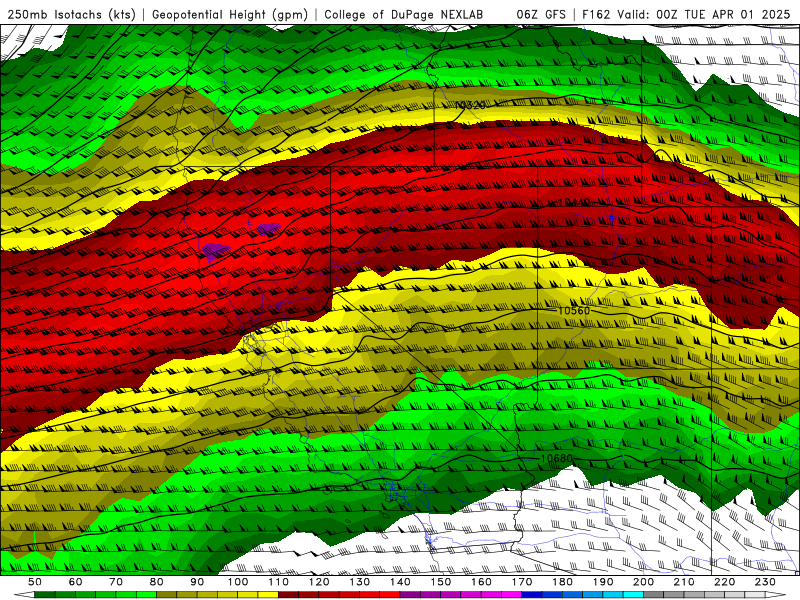The height and width of the screenshot is (600, 800).
Task: Click the 'Valid: 00Z TUE APR 01 2025' text
Action: 704,15
